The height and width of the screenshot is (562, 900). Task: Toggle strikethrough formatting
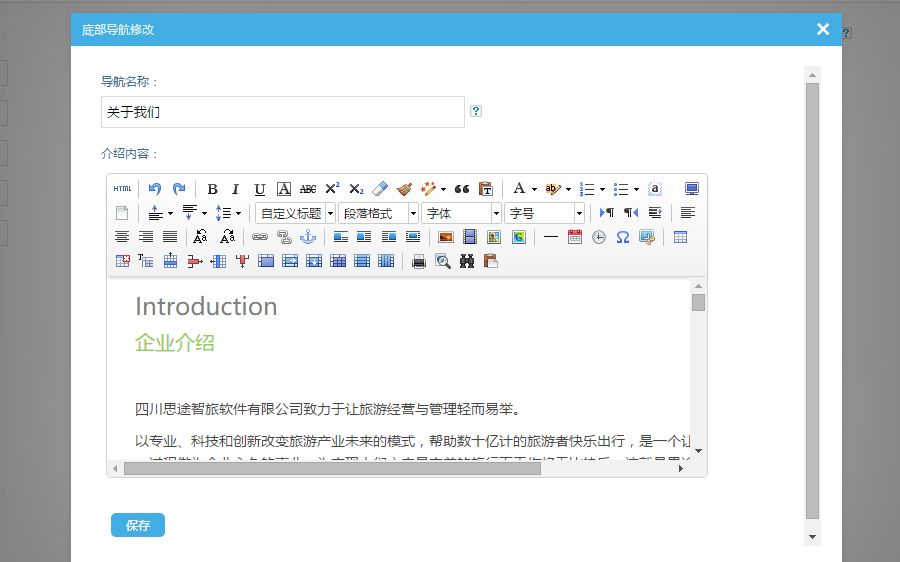[308, 189]
